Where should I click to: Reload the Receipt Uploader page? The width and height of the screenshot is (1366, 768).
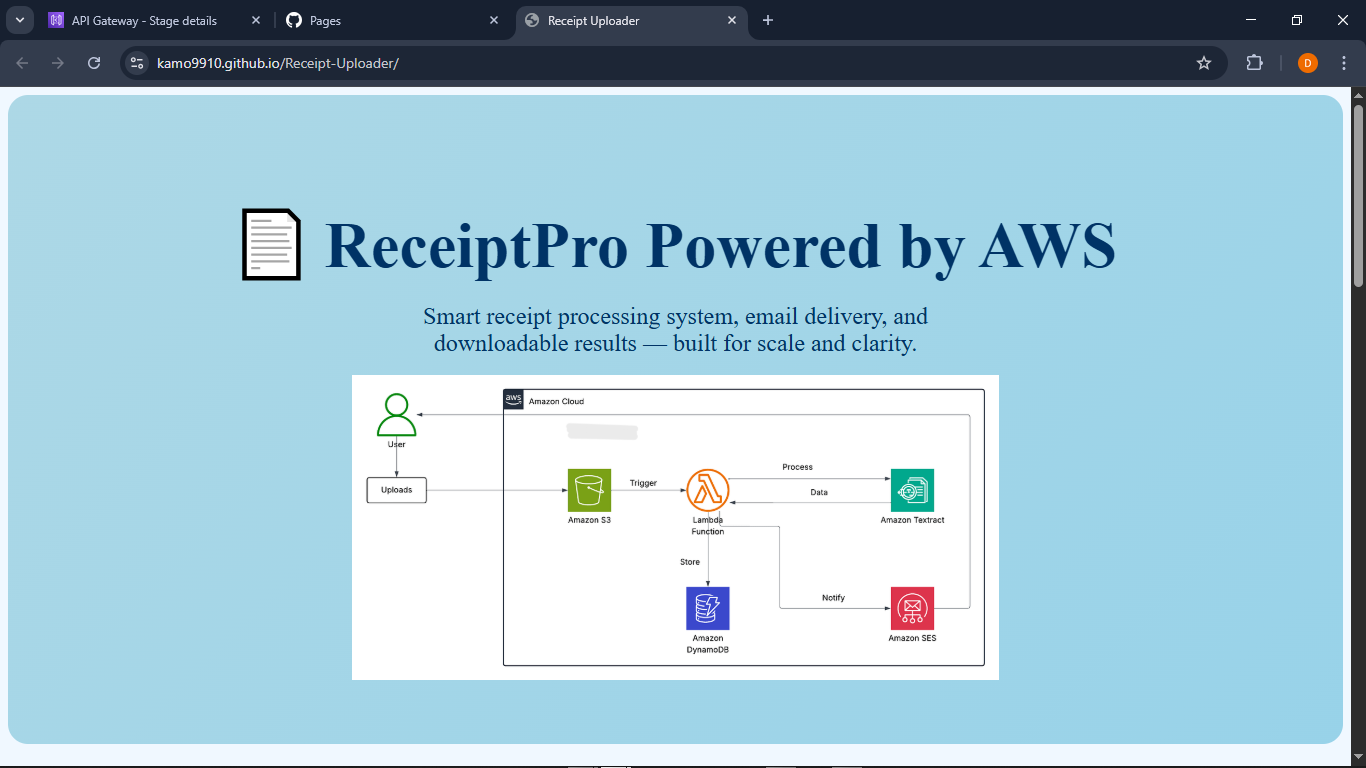click(94, 63)
